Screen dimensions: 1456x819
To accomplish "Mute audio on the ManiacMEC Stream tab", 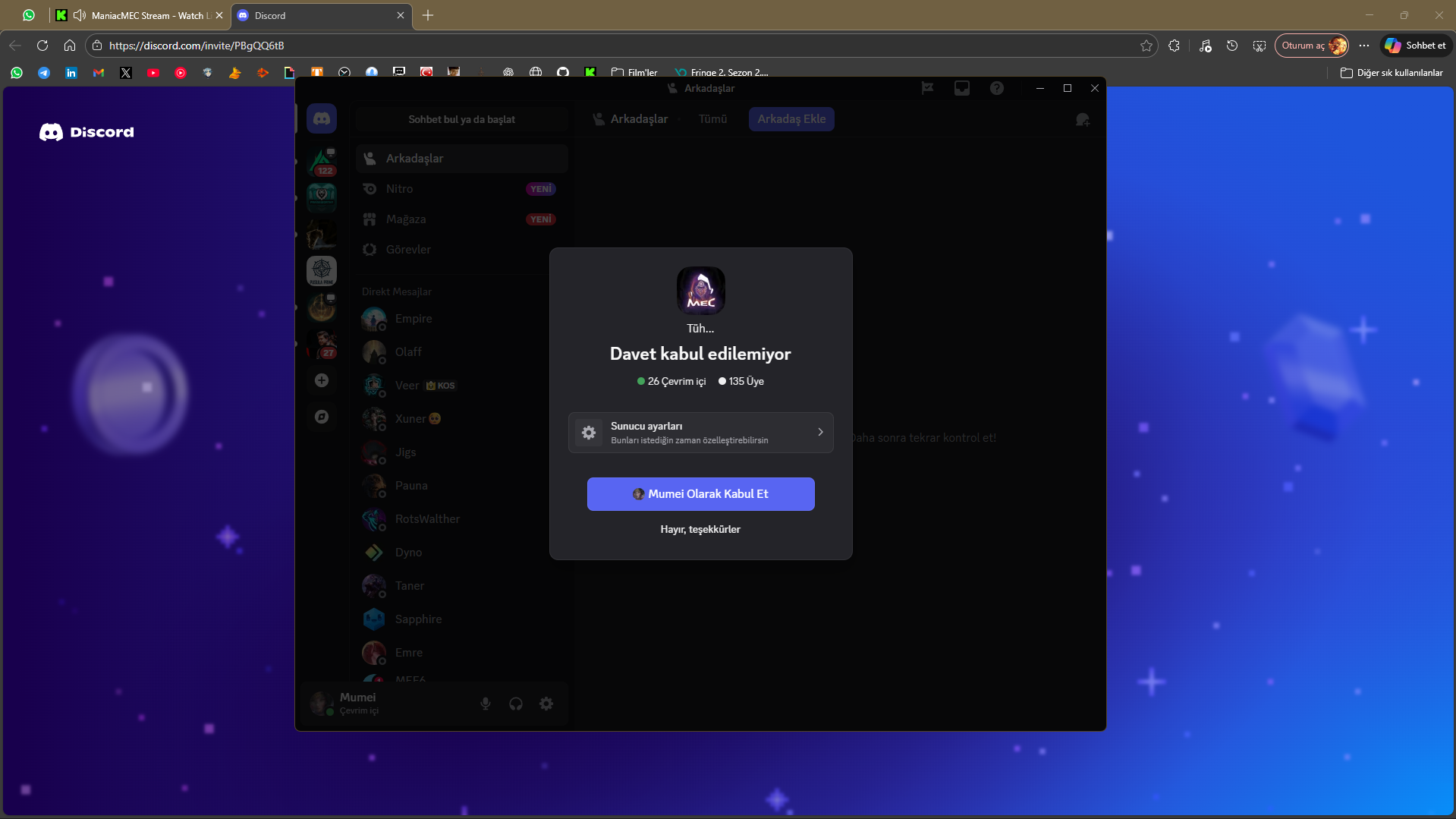I will tap(80, 15).
